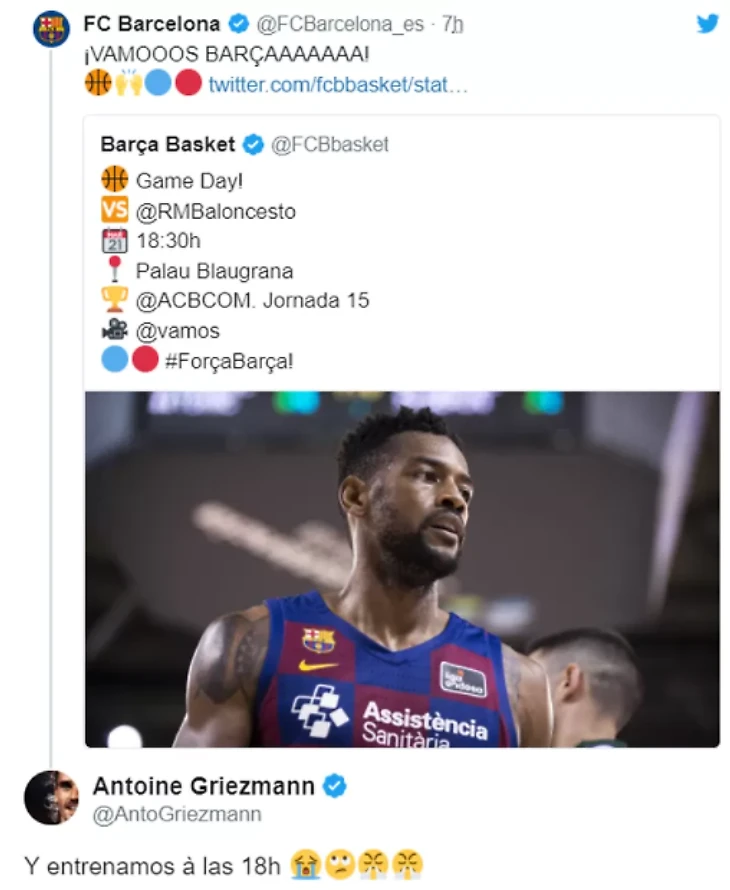Click the @vamos mention
The image size is (730, 890).
[177, 330]
